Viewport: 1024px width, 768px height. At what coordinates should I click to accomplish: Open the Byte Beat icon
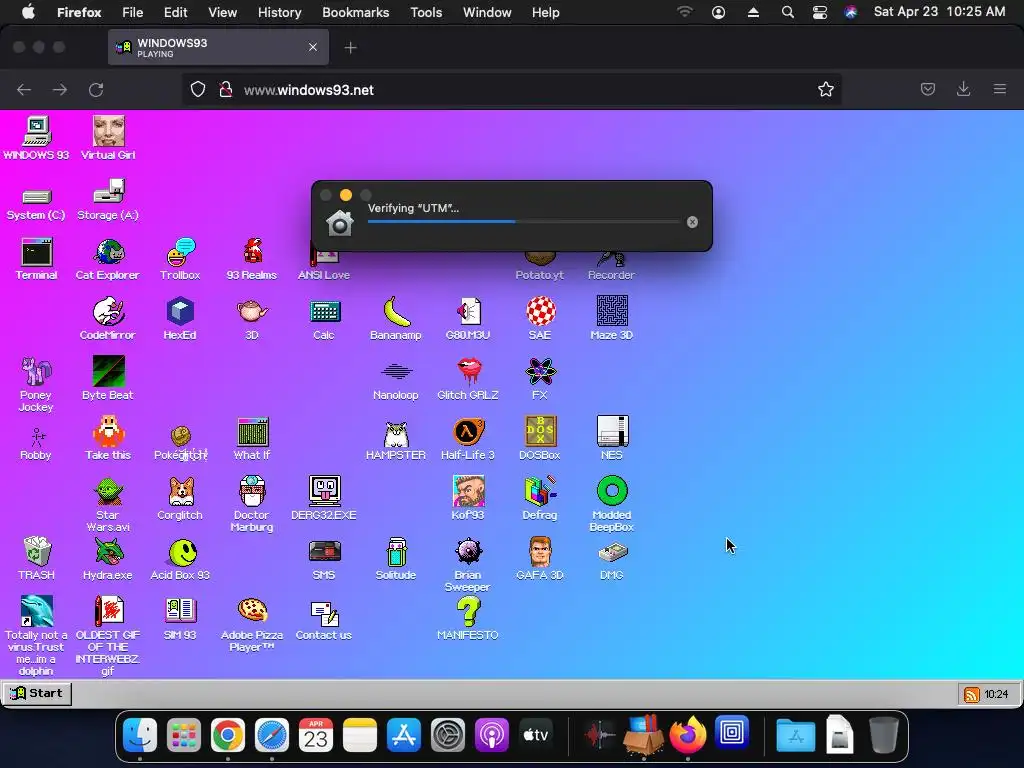tap(108, 371)
